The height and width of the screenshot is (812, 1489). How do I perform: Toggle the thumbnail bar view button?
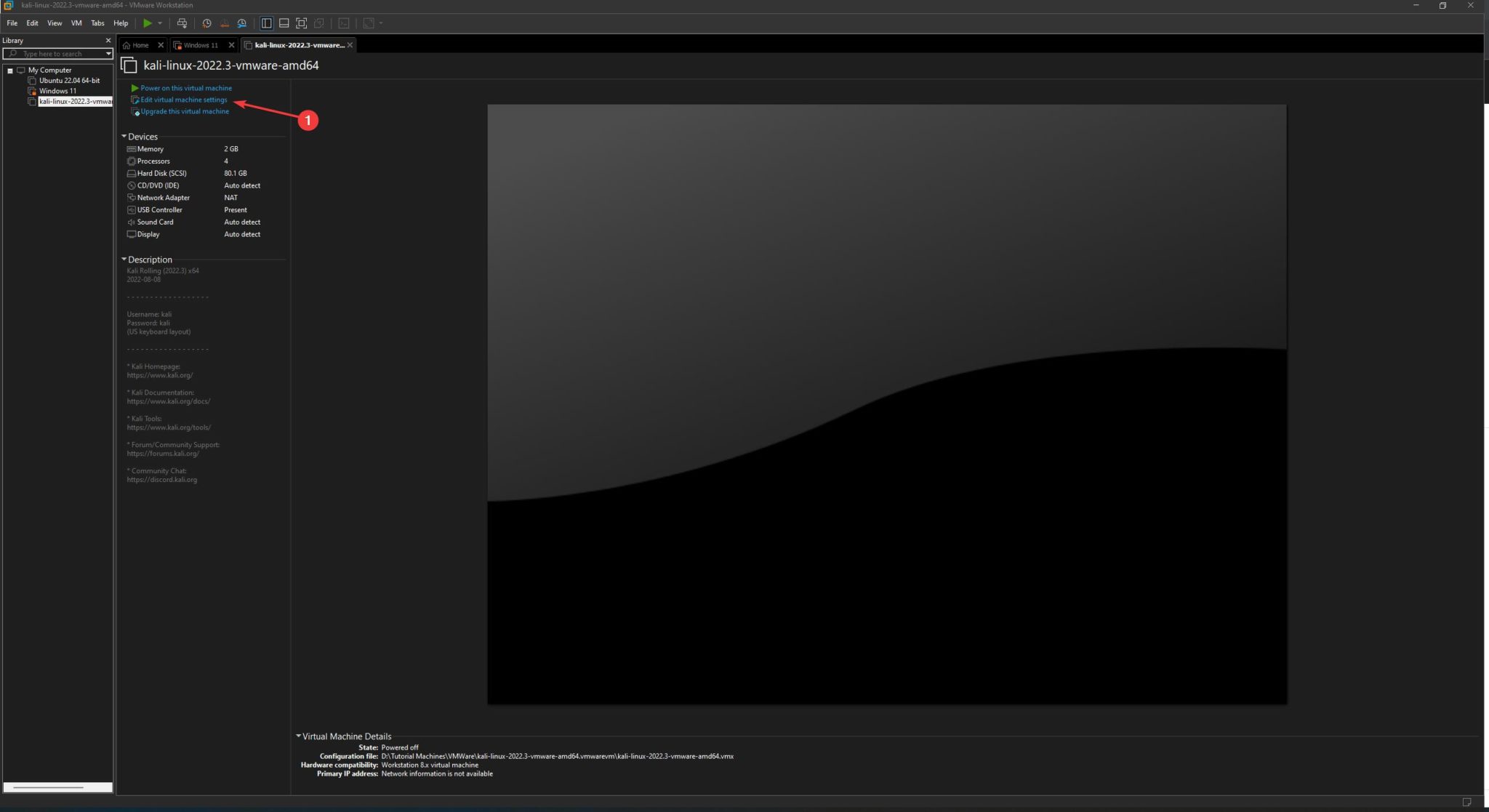pyautogui.click(x=284, y=23)
